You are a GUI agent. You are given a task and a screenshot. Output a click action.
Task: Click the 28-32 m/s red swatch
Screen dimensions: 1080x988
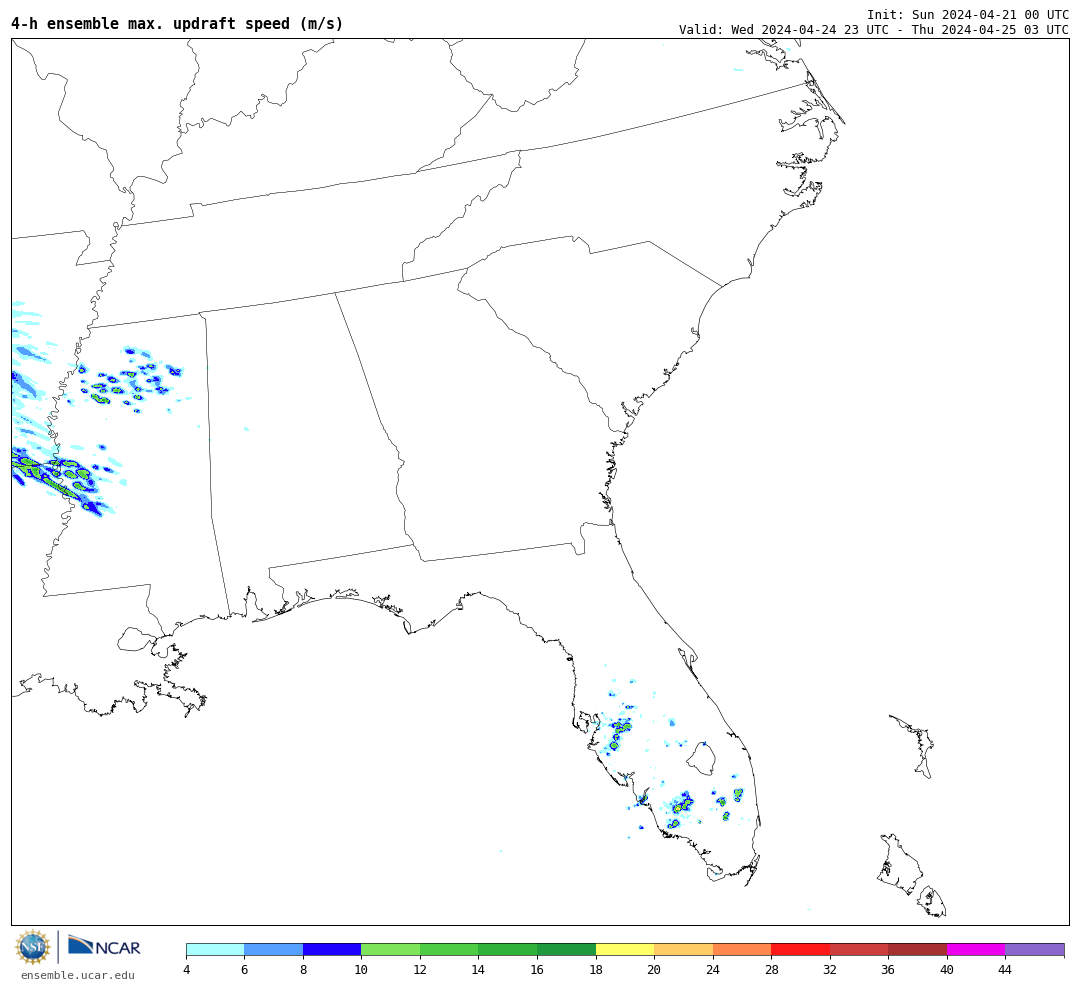tap(800, 950)
